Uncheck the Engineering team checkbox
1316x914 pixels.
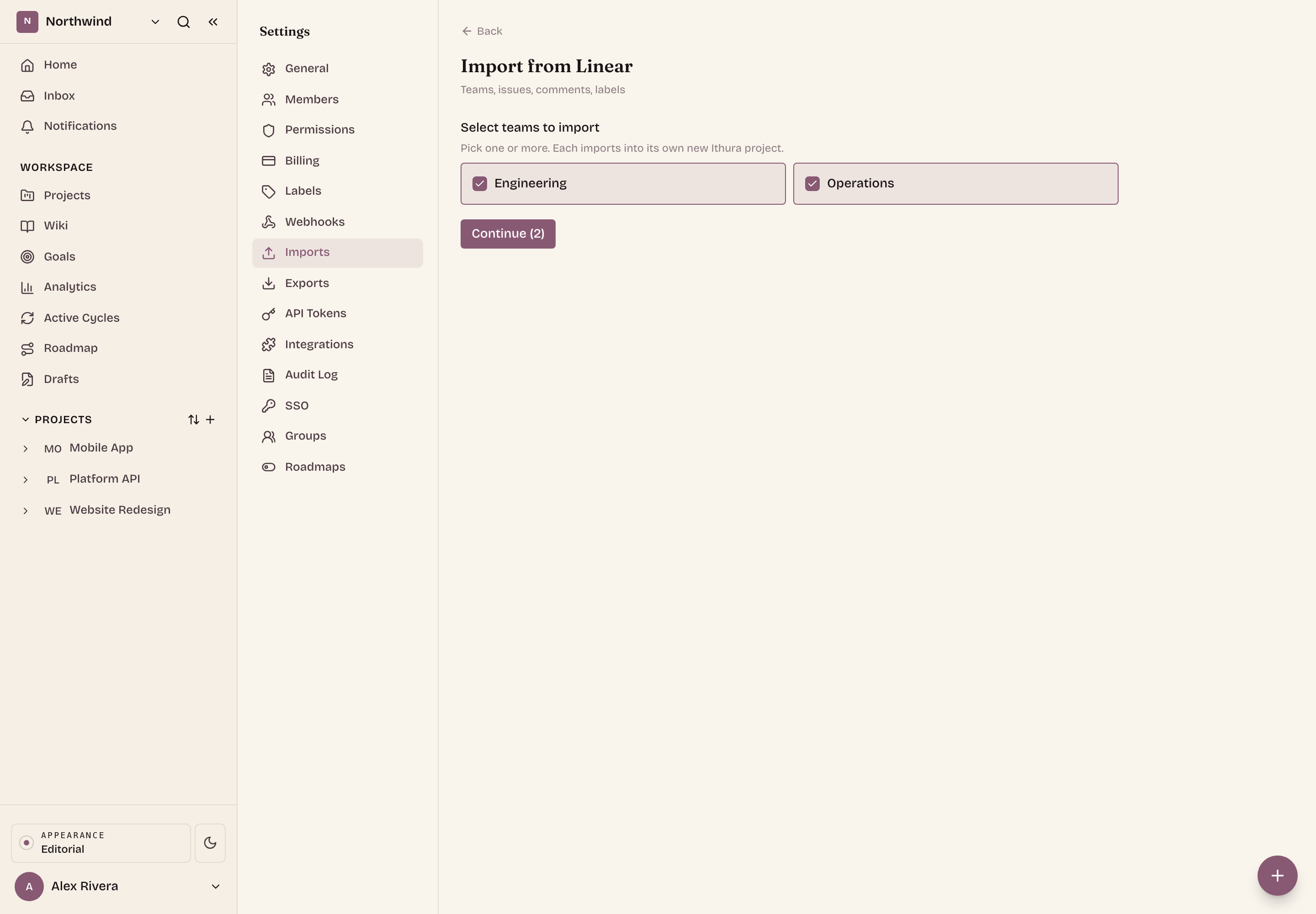(480, 183)
